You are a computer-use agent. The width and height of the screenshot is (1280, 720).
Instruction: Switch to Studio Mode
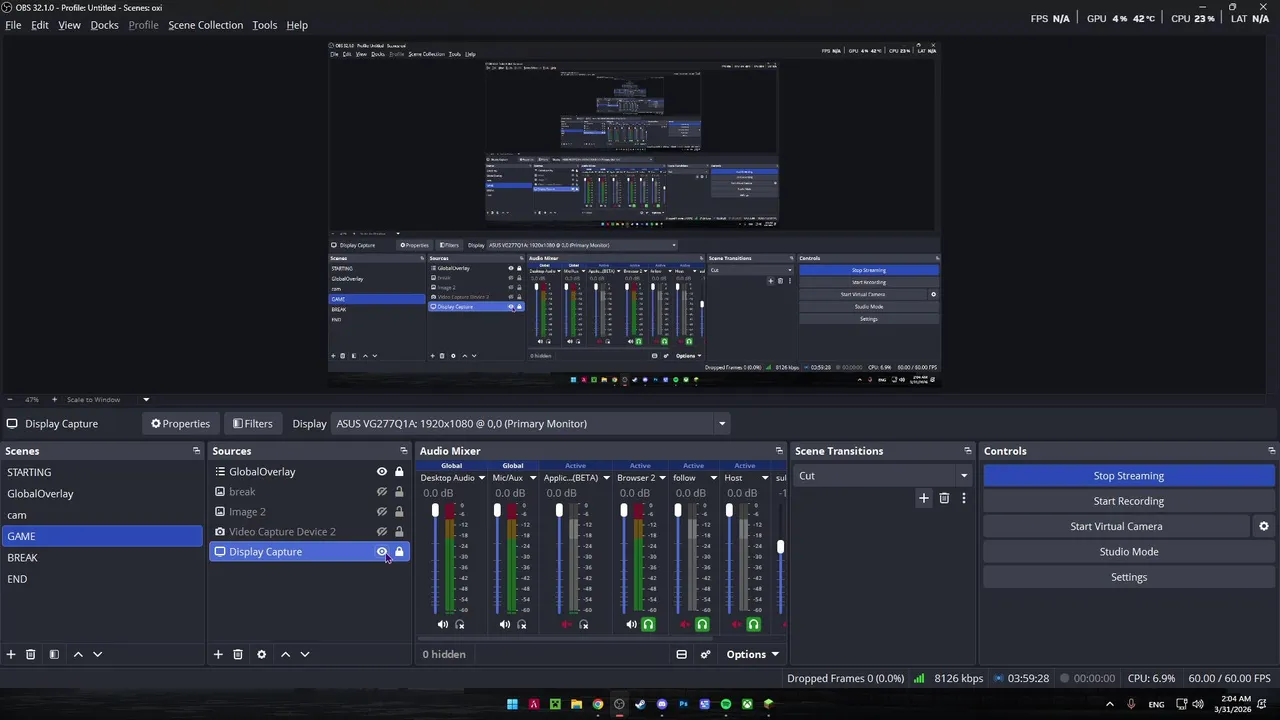coord(1128,552)
